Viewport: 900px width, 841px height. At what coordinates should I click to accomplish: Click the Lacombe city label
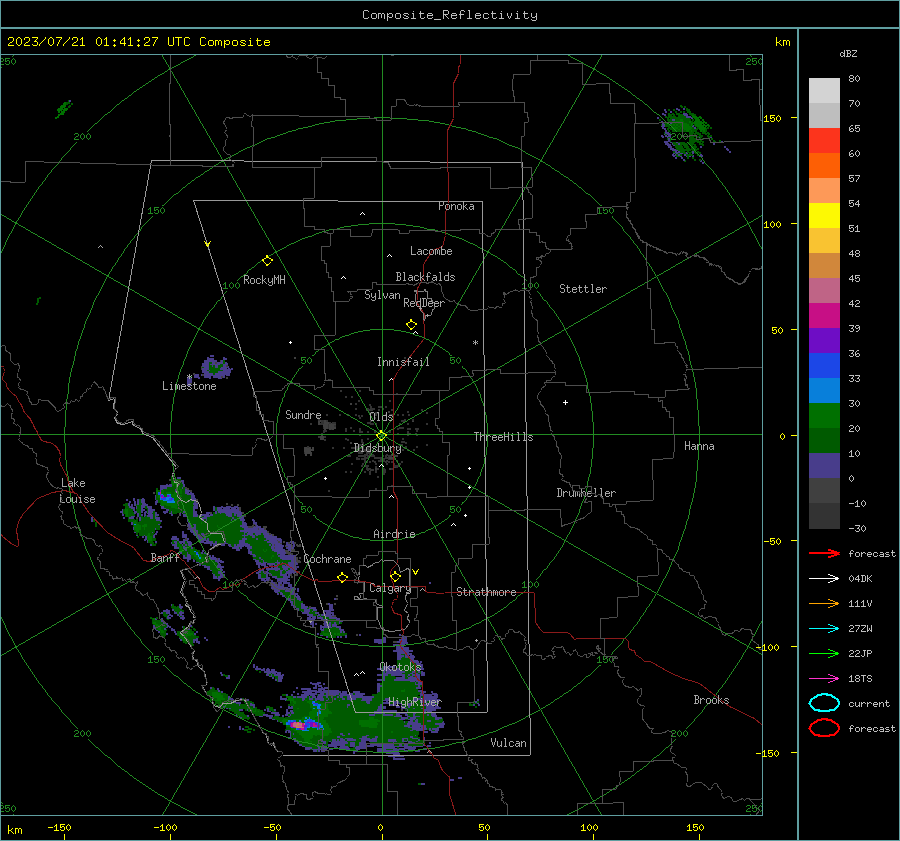431,251
